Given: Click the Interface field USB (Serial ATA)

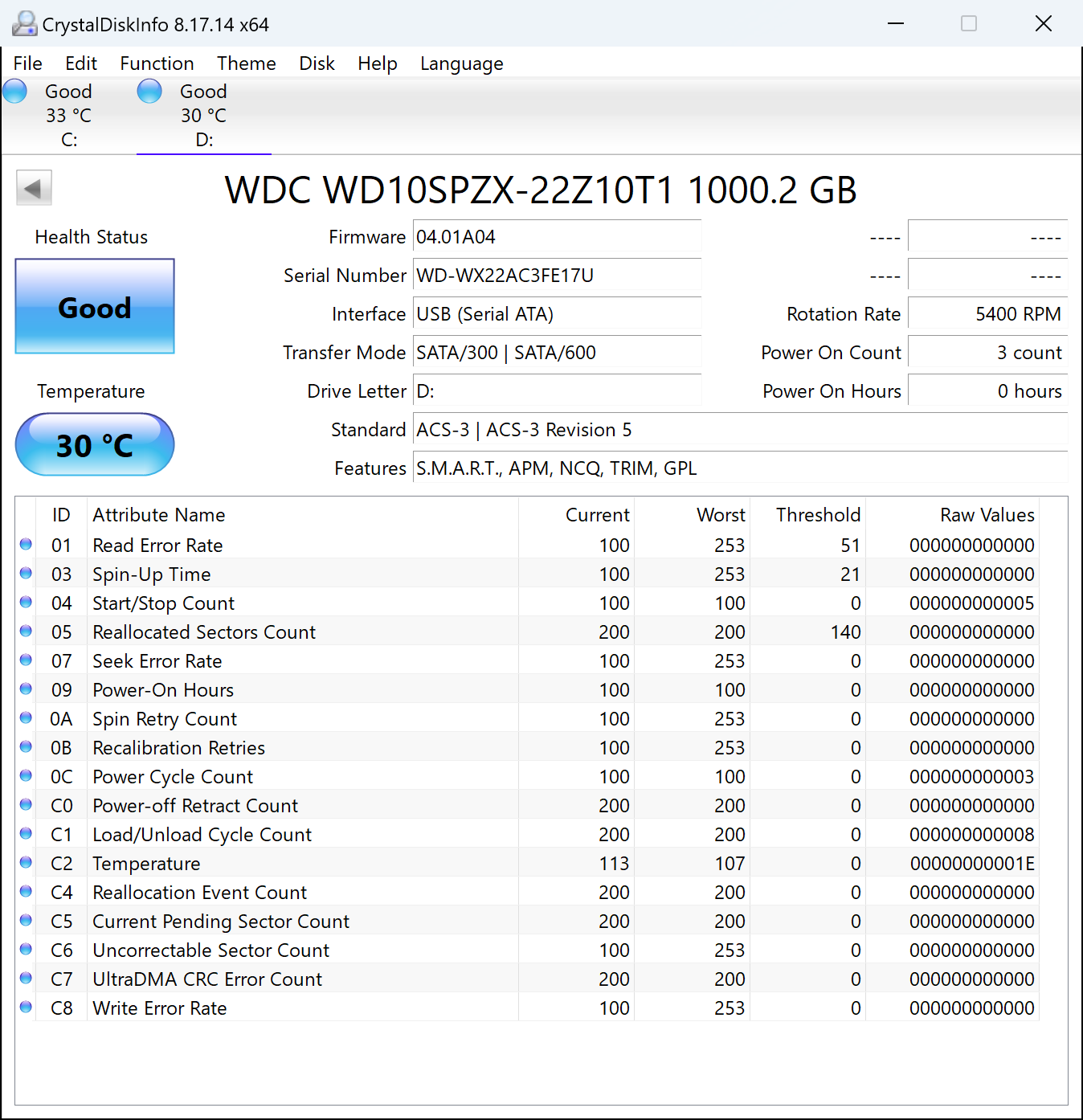Looking at the screenshot, I should click(x=557, y=314).
